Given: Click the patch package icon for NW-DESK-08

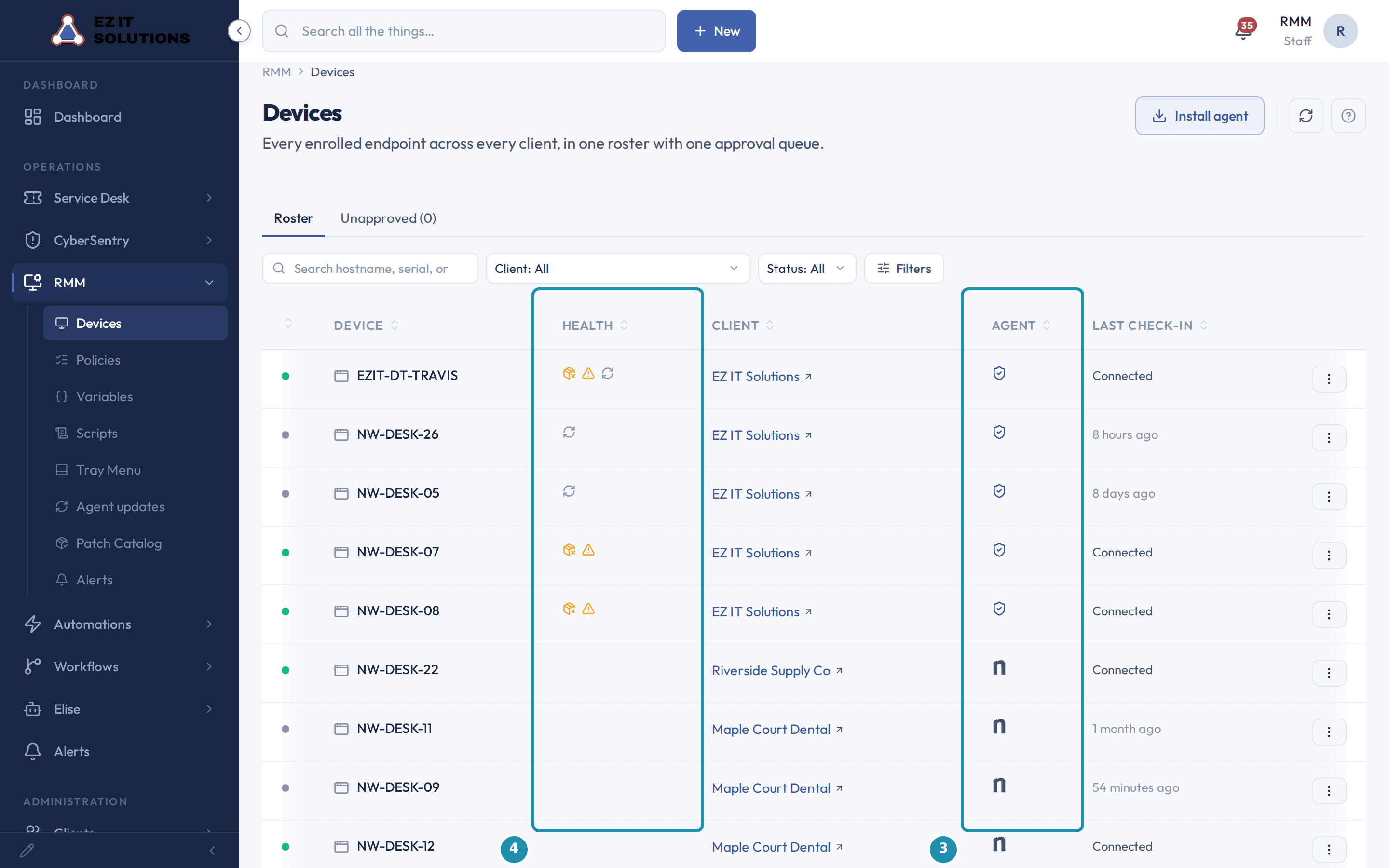Looking at the screenshot, I should click(569, 609).
